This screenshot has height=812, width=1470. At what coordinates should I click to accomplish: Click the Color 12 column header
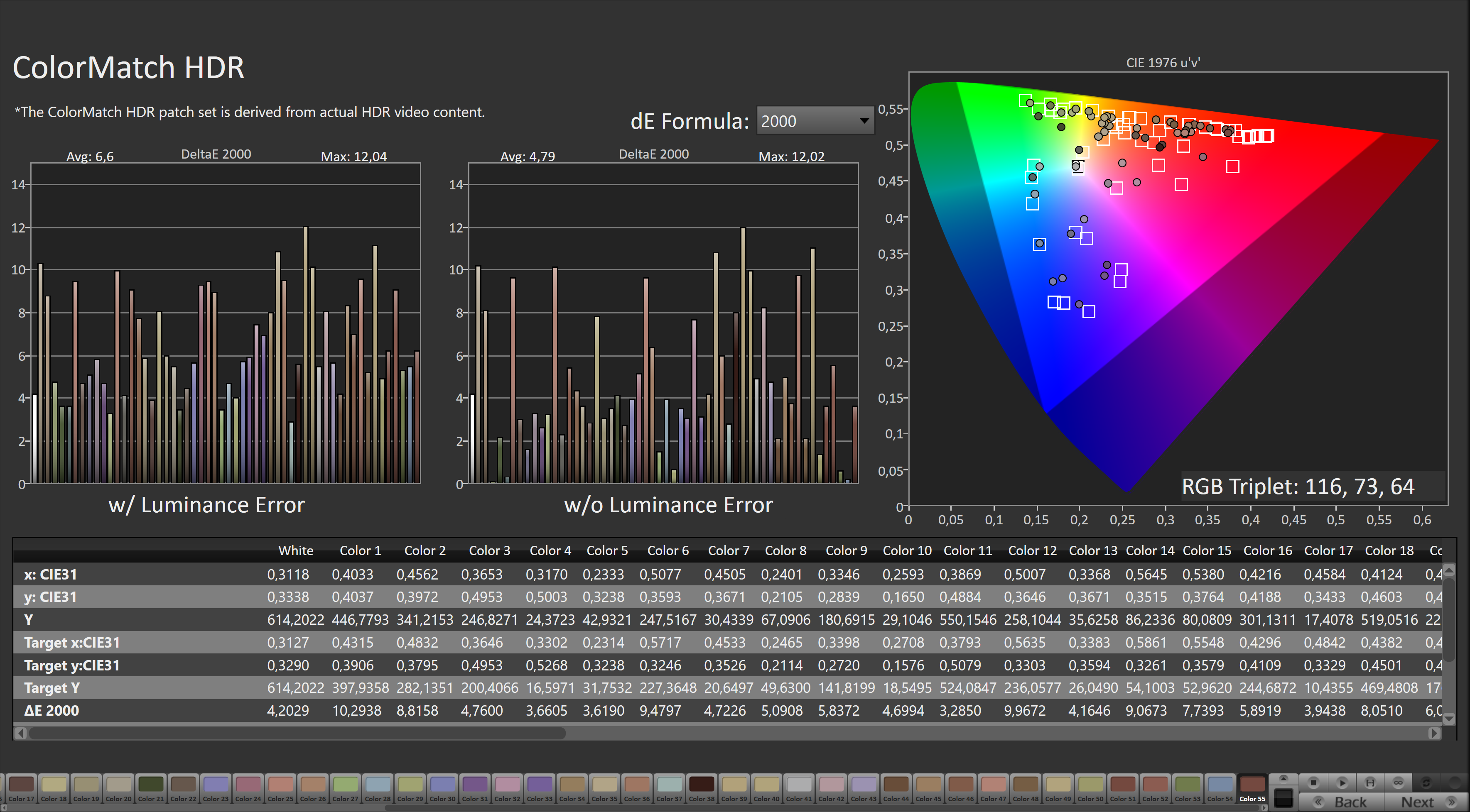coord(1032,550)
